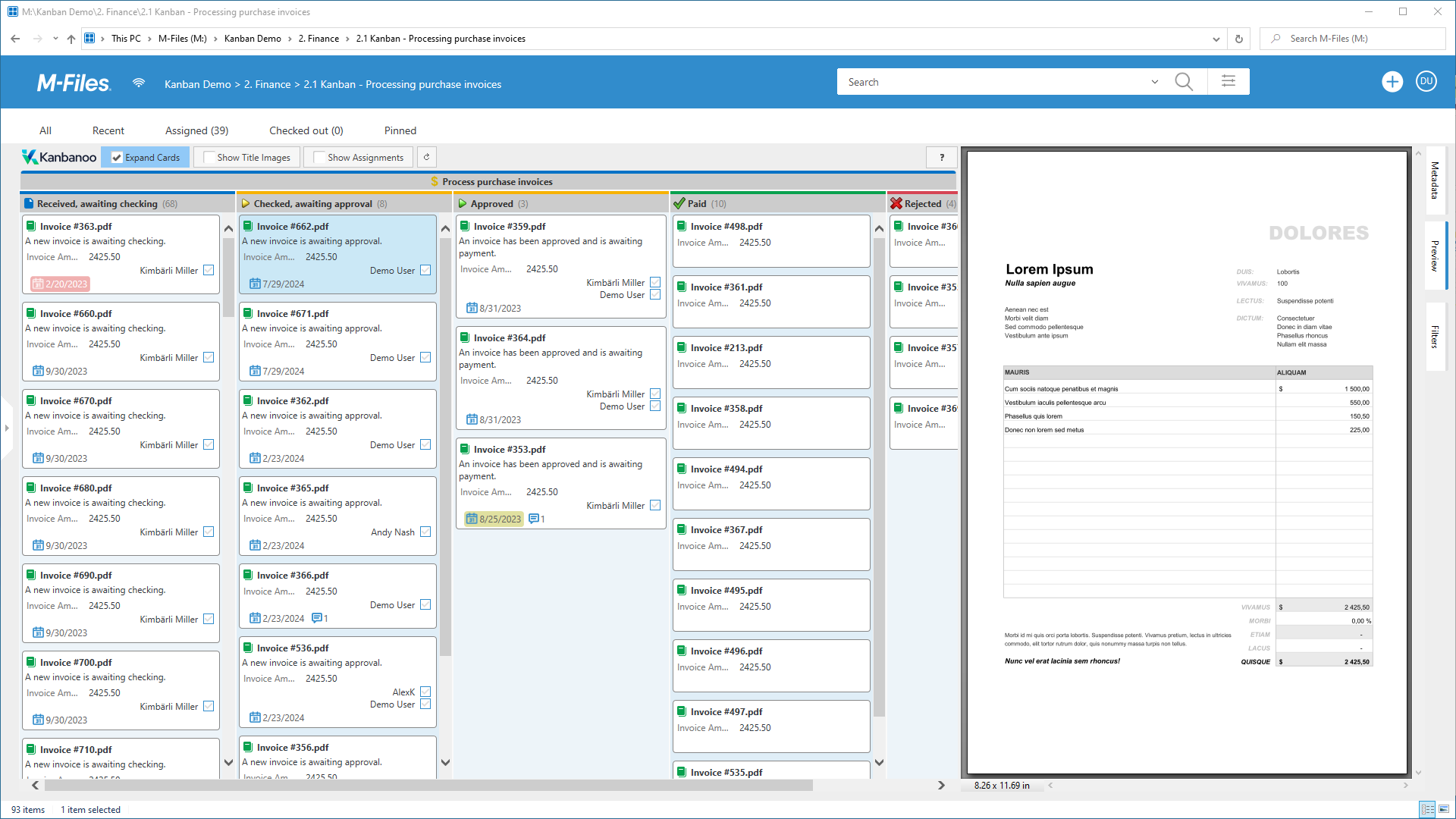Image resolution: width=1456 pixels, height=819 pixels.
Task: Open the Metadata side tab
Action: coord(1435,180)
